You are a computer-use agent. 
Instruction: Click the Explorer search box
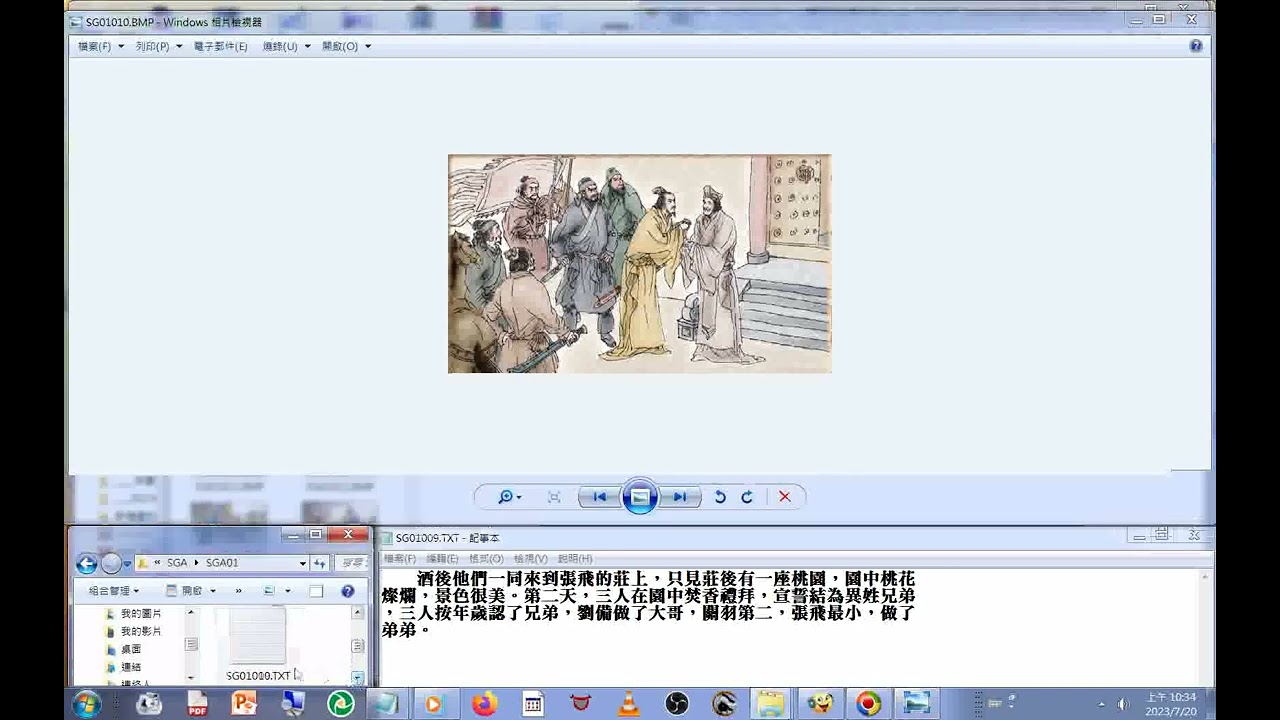point(350,563)
